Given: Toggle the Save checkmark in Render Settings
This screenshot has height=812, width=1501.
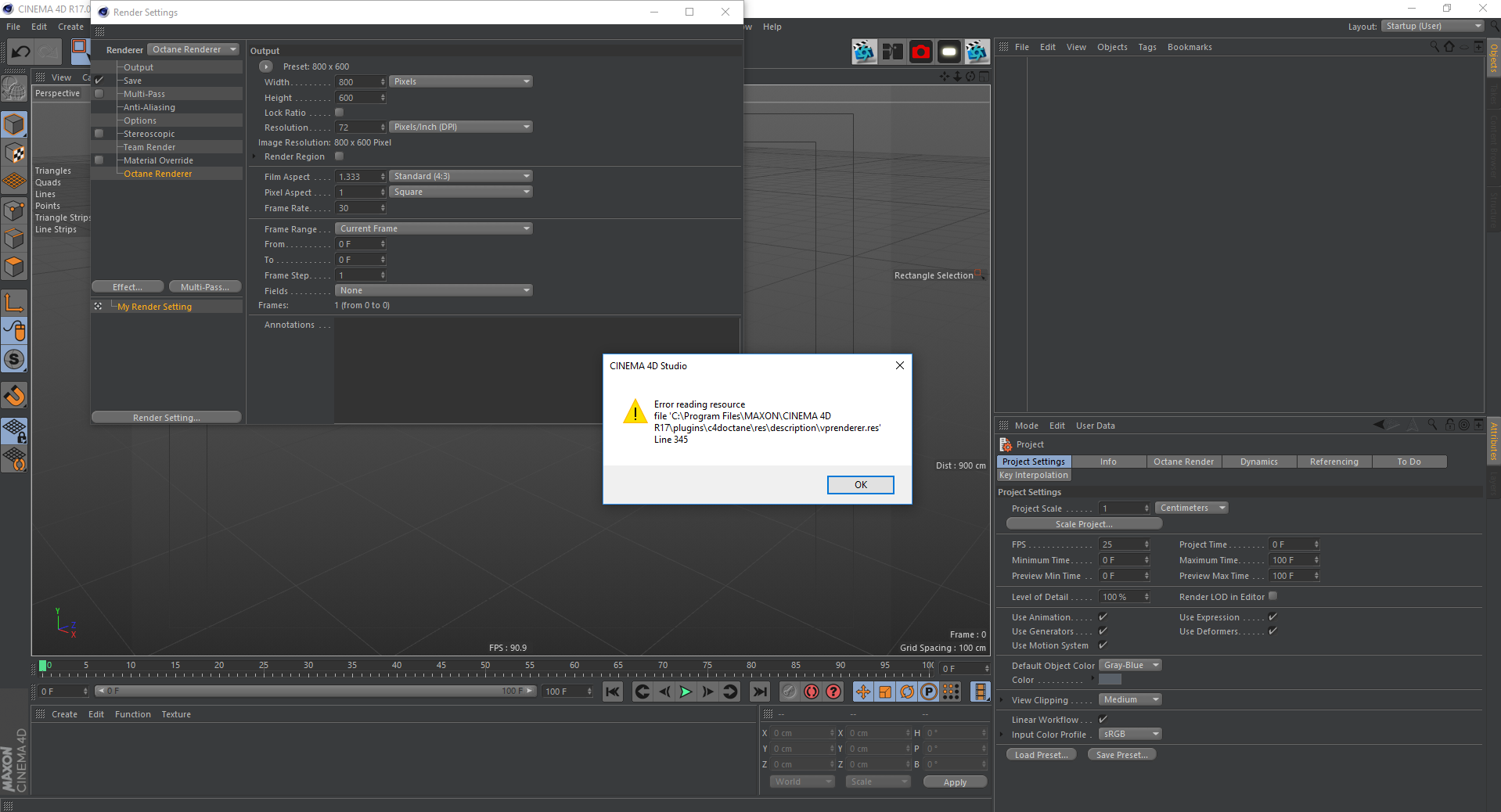Looking at the screenshot, I should [99, 81].
